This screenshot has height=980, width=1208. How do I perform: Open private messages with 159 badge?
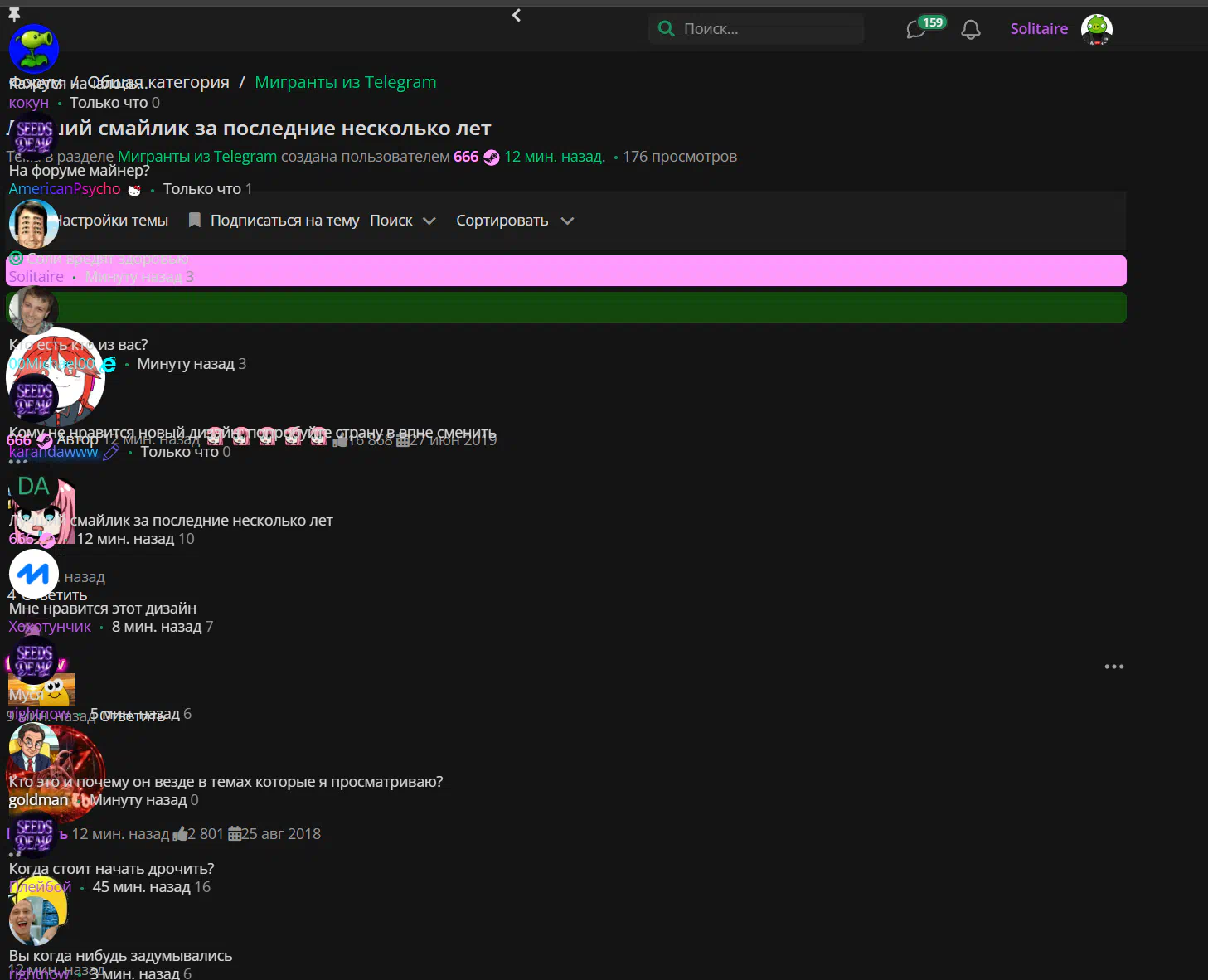(x=916, y=30)
